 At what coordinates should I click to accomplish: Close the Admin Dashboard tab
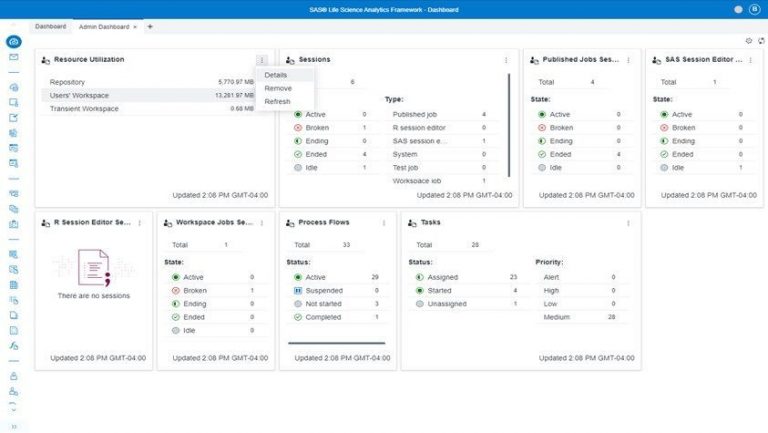pos(135,26)
